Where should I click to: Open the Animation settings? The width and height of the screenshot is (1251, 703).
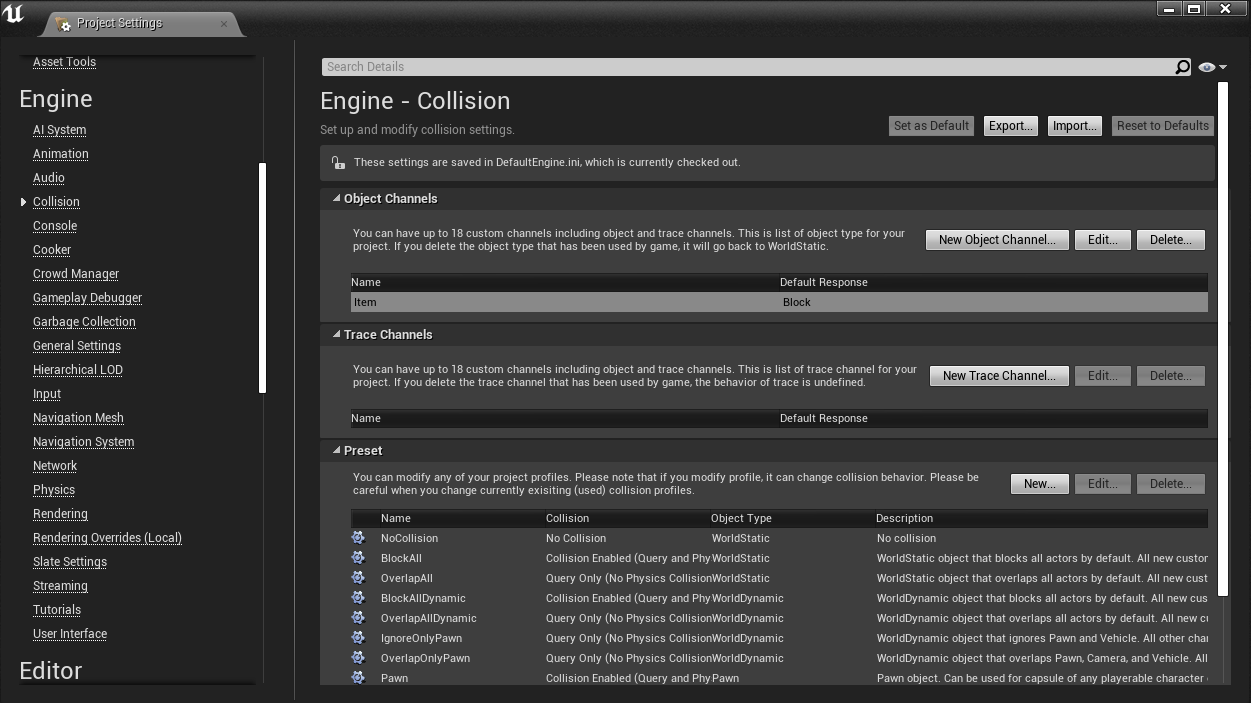click(x=61, y=154)
